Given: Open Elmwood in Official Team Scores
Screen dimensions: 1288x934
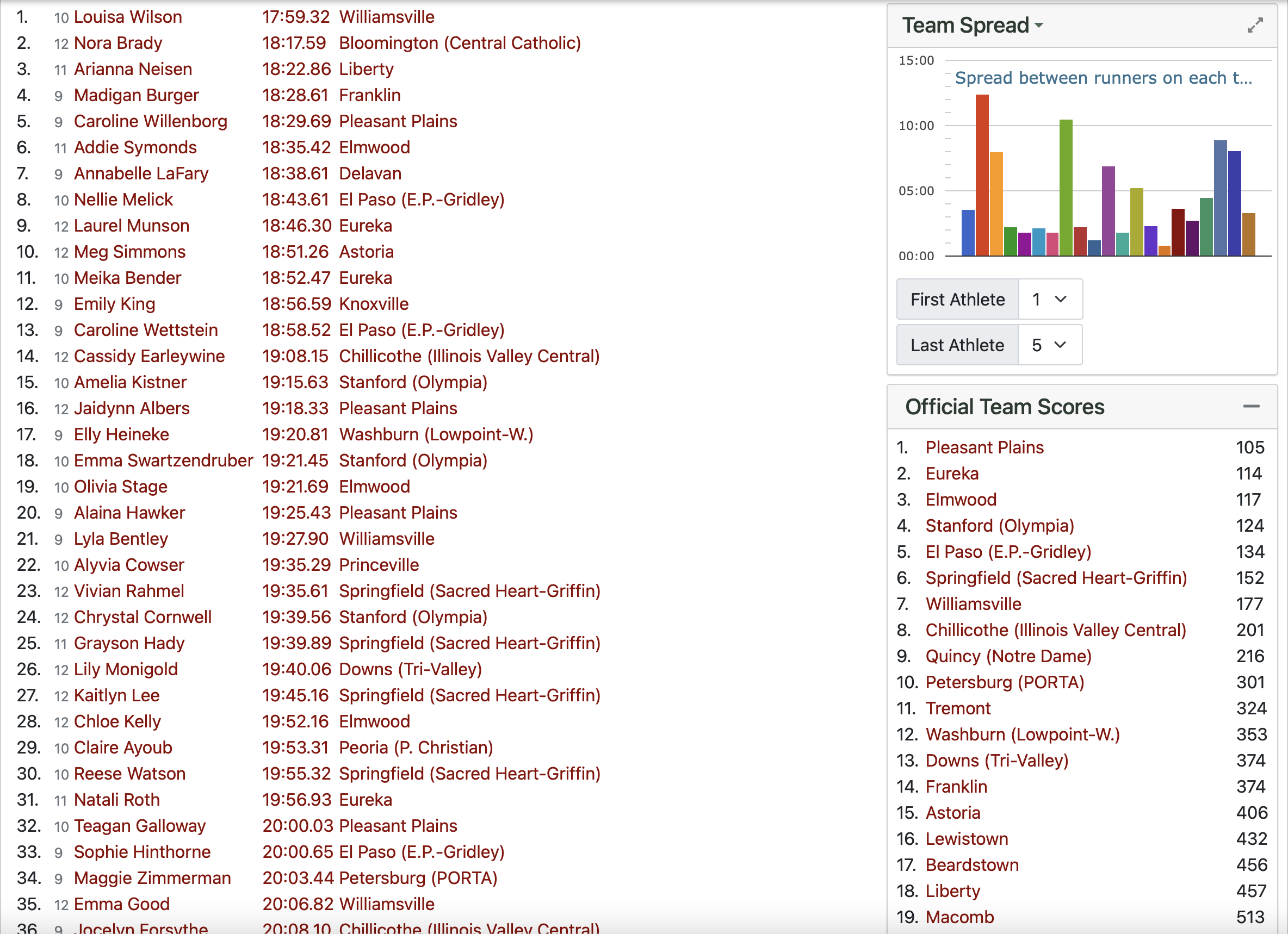Looking at the screenshot, I should pyautogui.click(x=961, y=500).
